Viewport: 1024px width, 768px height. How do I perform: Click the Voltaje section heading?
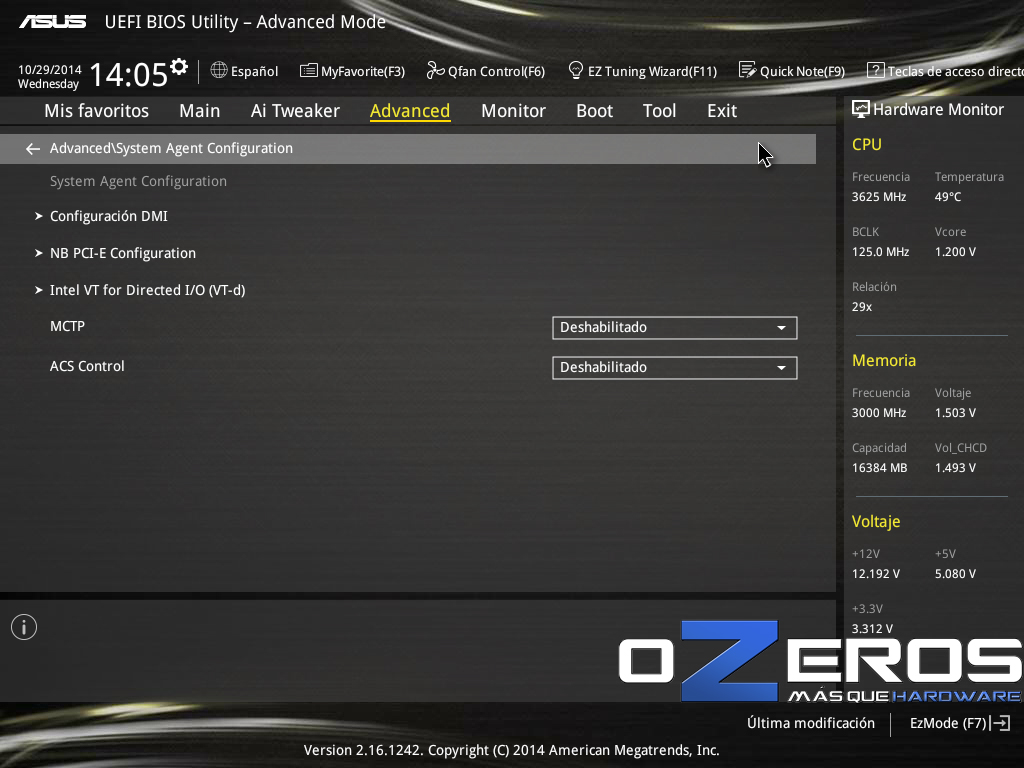[876, 521]
